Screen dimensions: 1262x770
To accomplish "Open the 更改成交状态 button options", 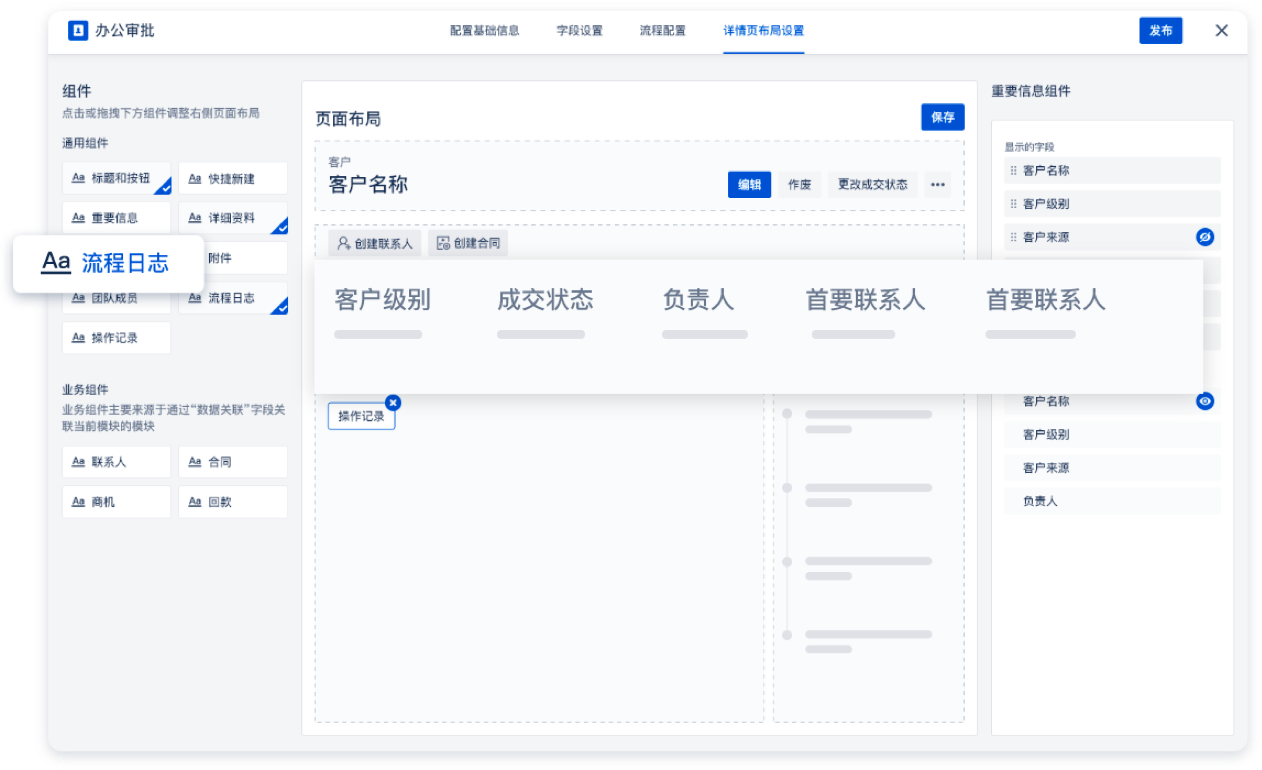I will (872, 185).
